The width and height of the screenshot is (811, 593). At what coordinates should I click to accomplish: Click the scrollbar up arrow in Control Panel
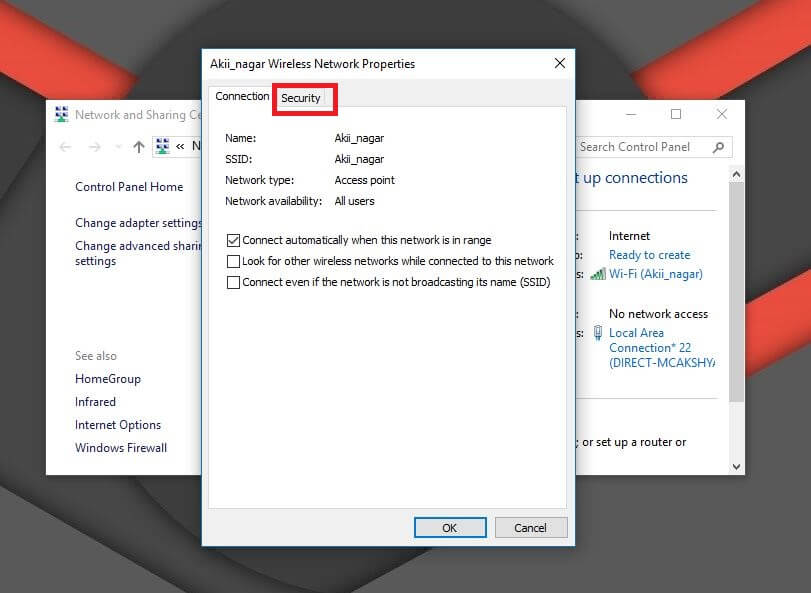point(737,175)
